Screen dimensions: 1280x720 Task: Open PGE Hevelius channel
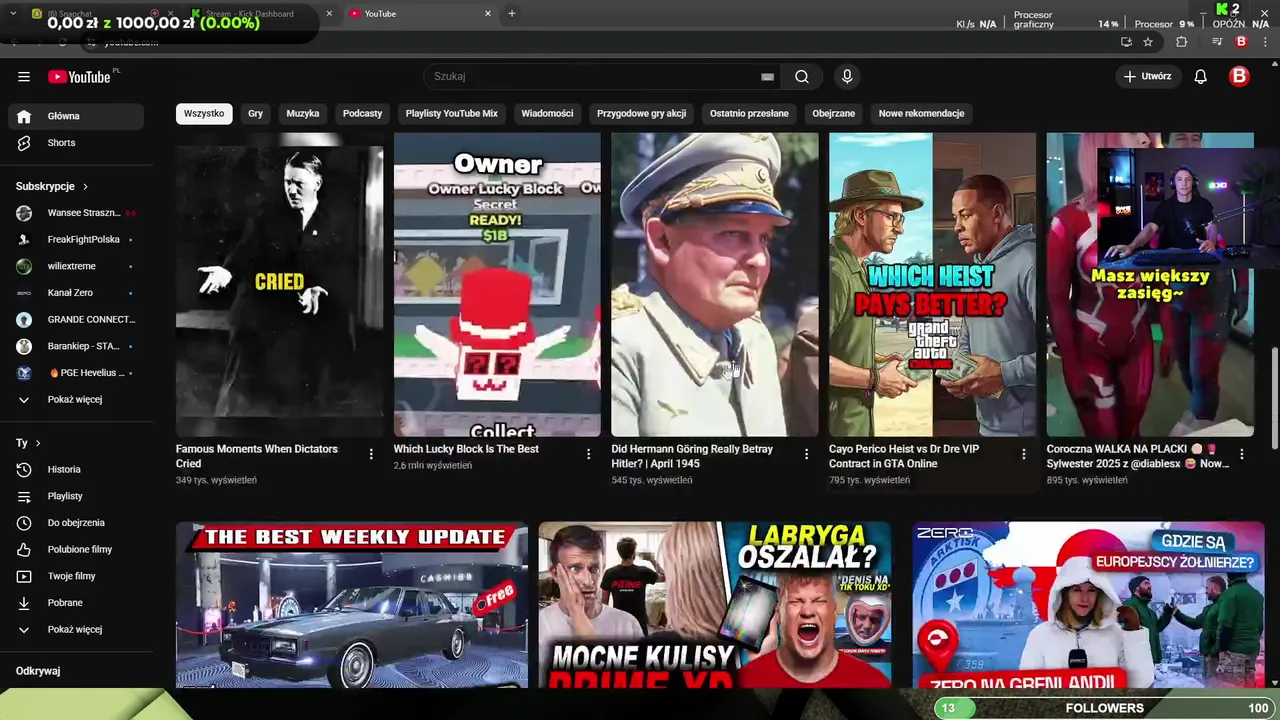click(76, 373)
